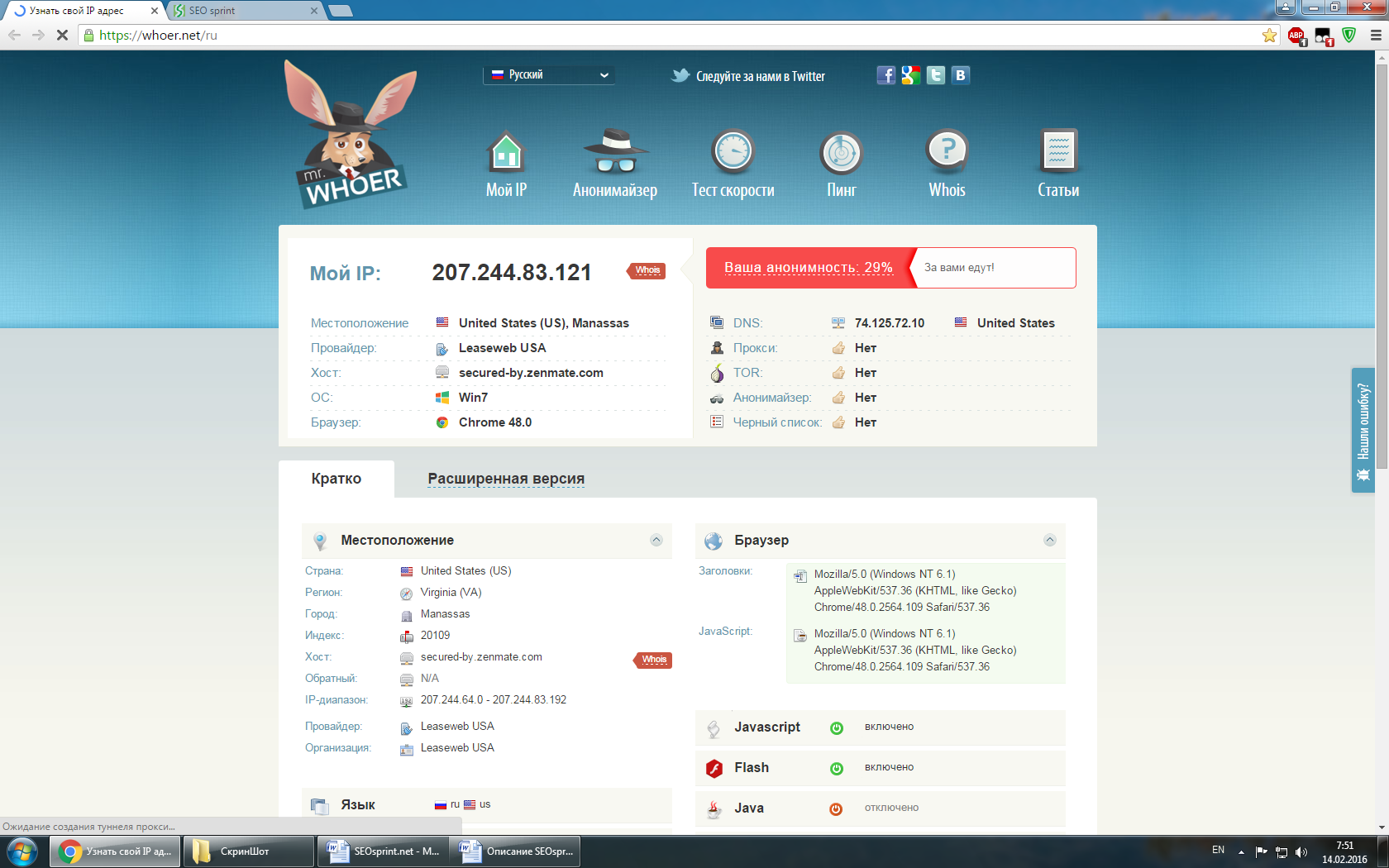The image size is (1389, 868).
Task: Click Whois button next to IP address
Action: [x=648, y=270]
